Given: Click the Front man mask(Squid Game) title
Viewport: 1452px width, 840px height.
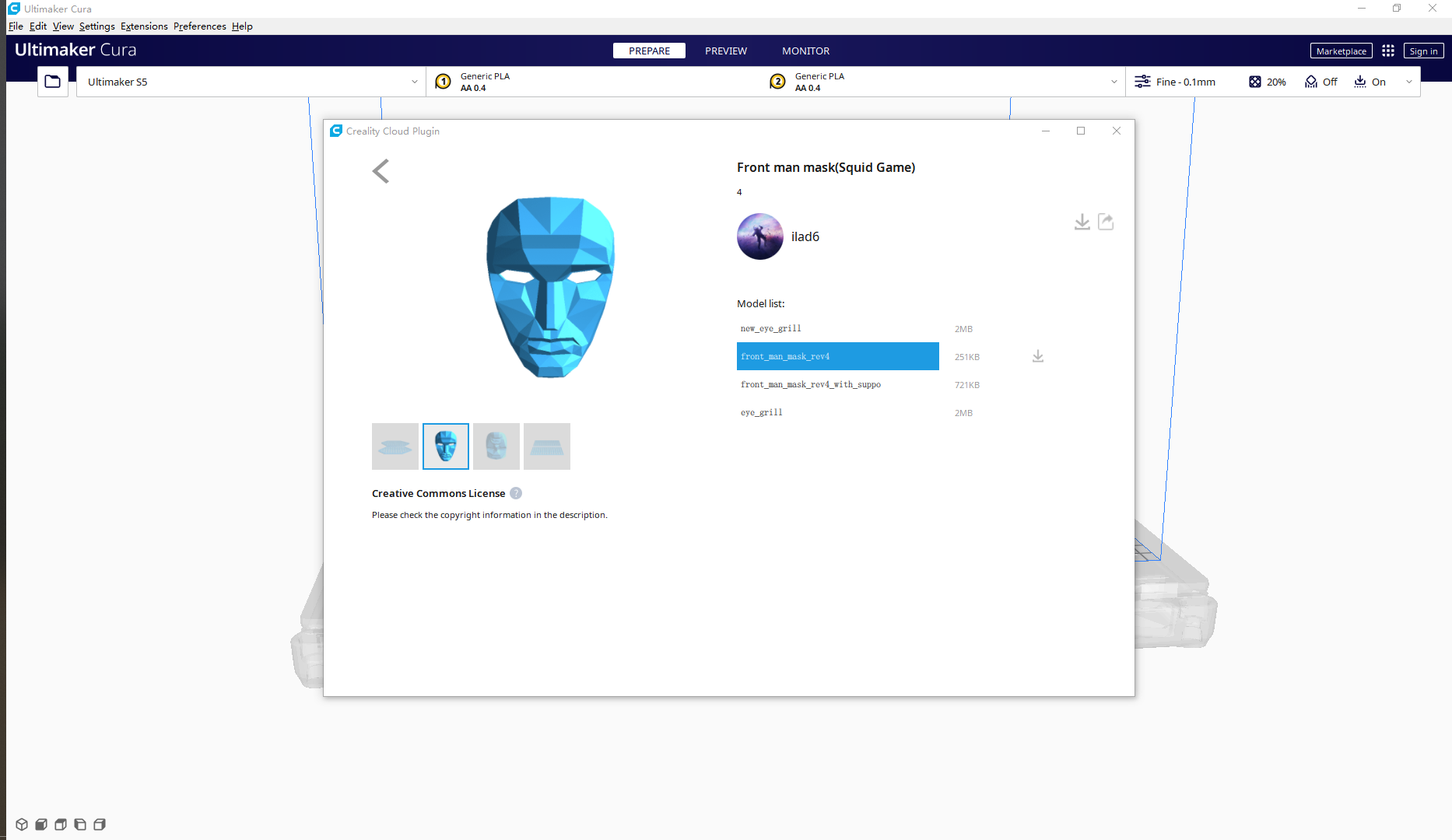Looking at the screenshot, I should (826, 167).
